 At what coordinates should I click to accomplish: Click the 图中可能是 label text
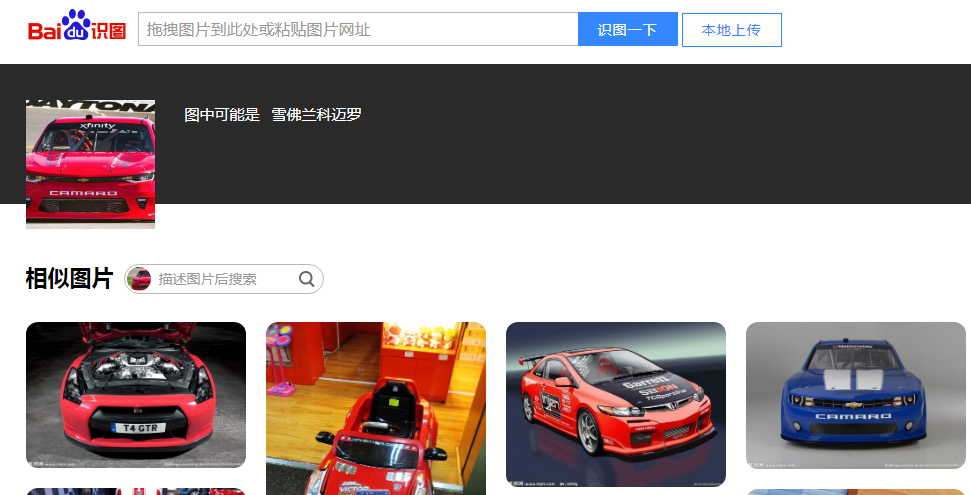(222, 115)
